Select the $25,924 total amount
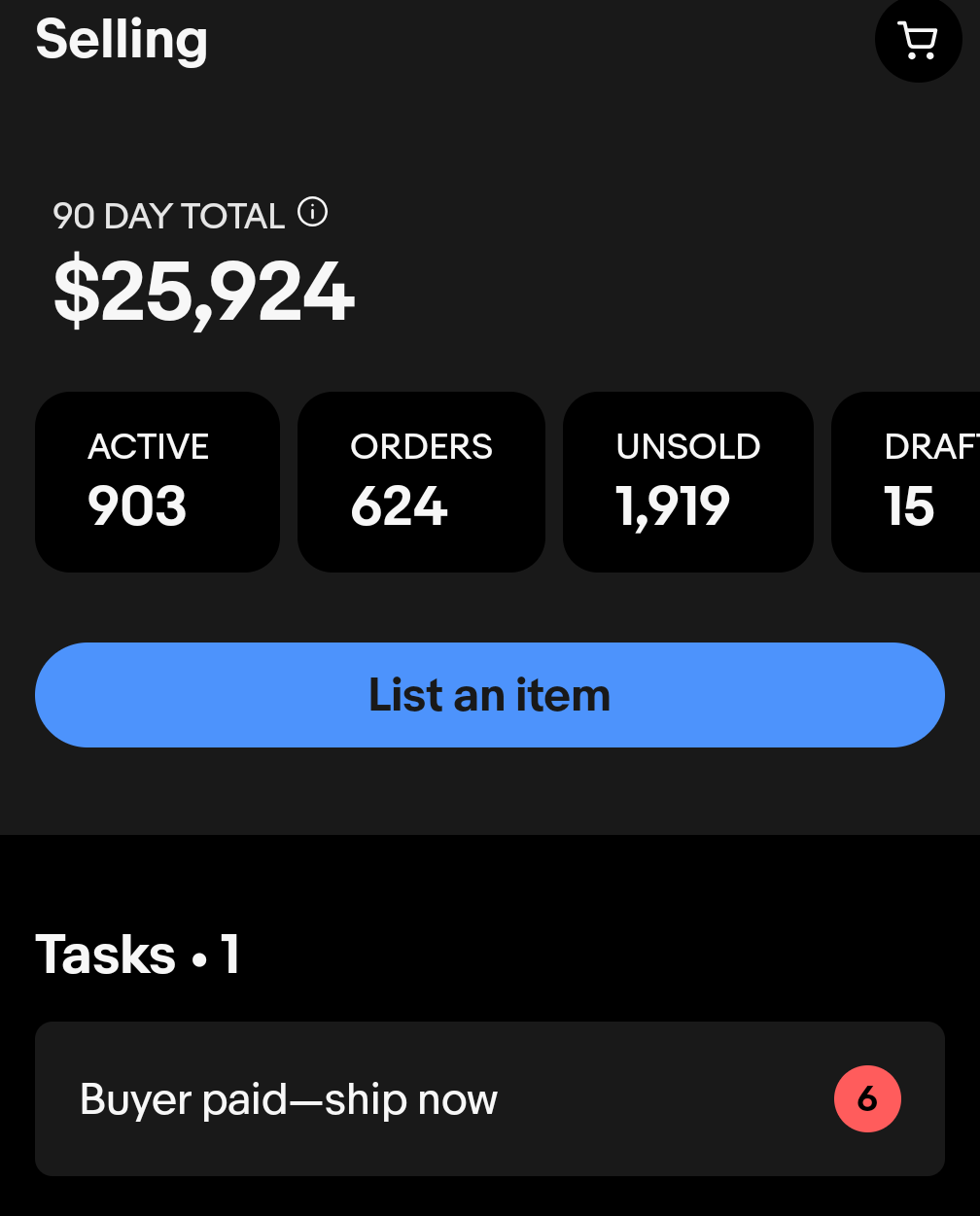Screen dimensions: 980x1216 [204, 292]
